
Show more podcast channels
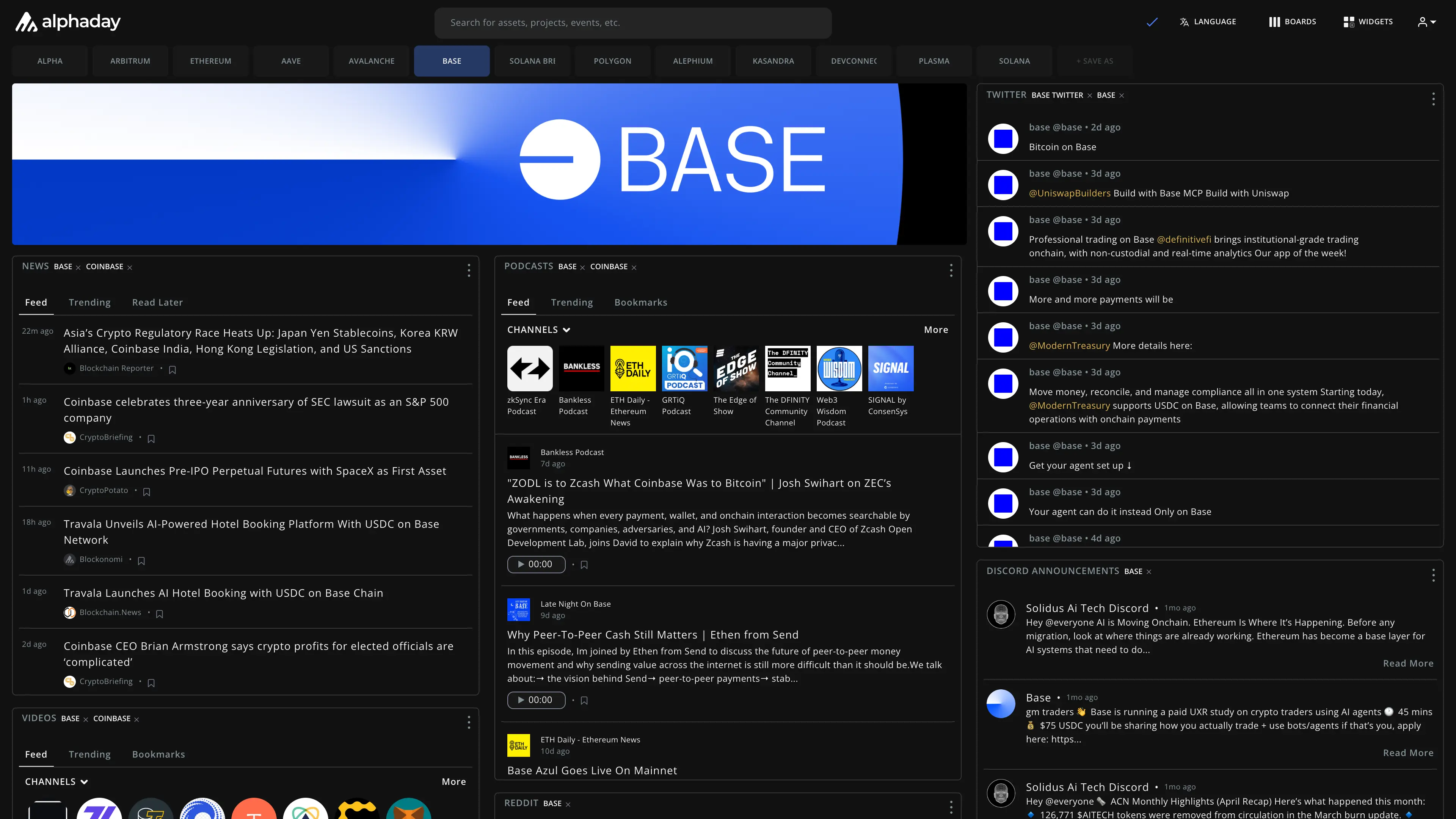click(936, 329)
